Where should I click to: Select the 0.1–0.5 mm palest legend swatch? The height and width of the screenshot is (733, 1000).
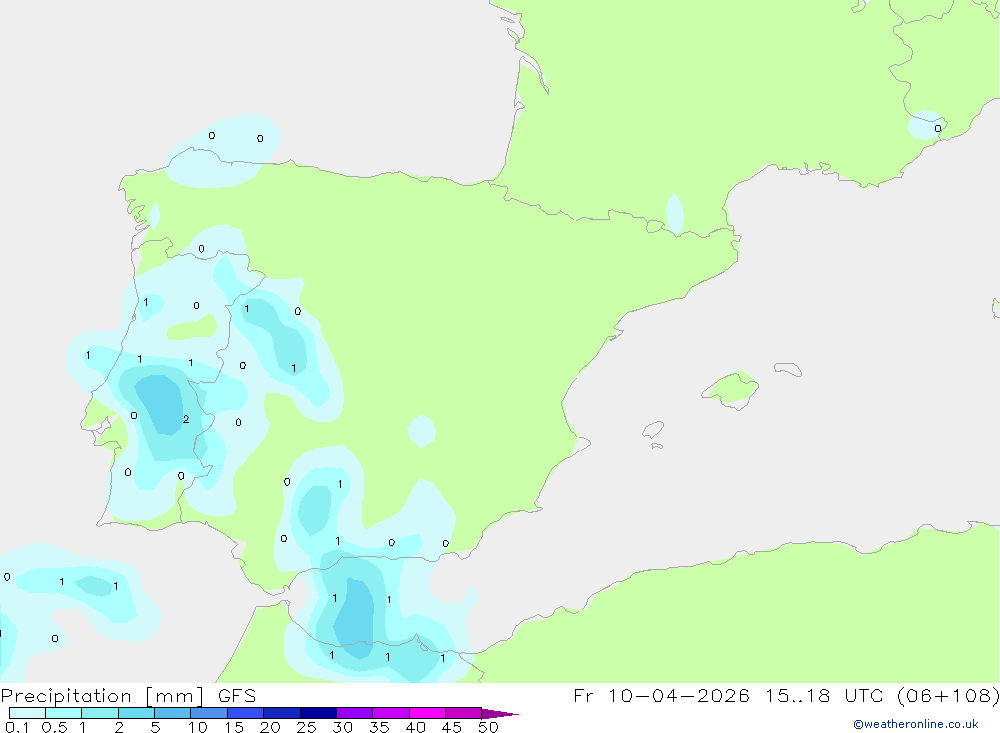27,713
